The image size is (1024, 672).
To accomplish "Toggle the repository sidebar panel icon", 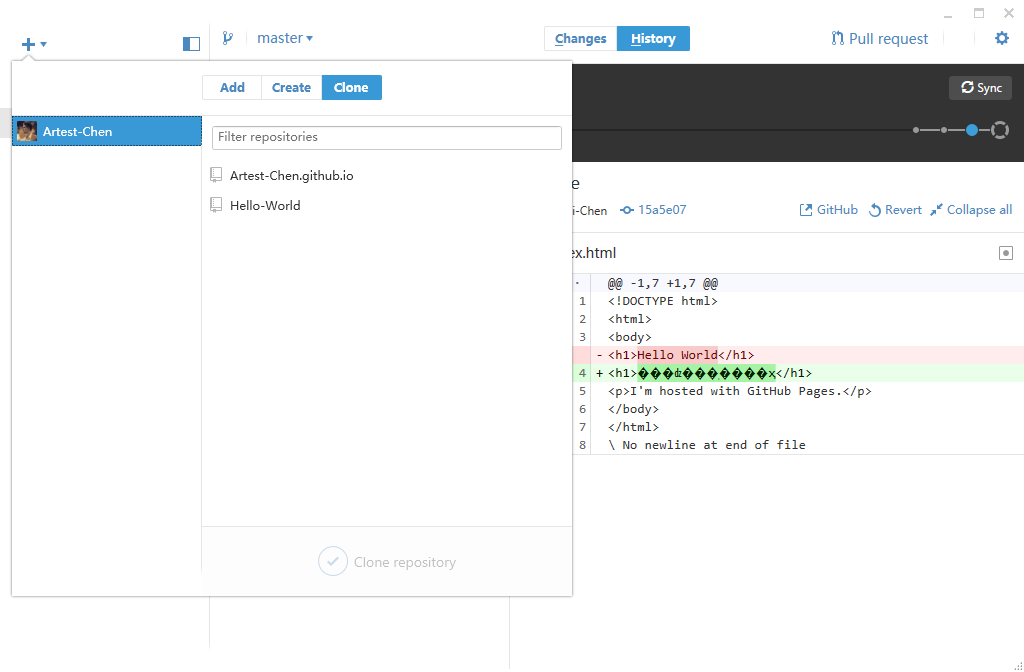I will (x=191, y=44).
